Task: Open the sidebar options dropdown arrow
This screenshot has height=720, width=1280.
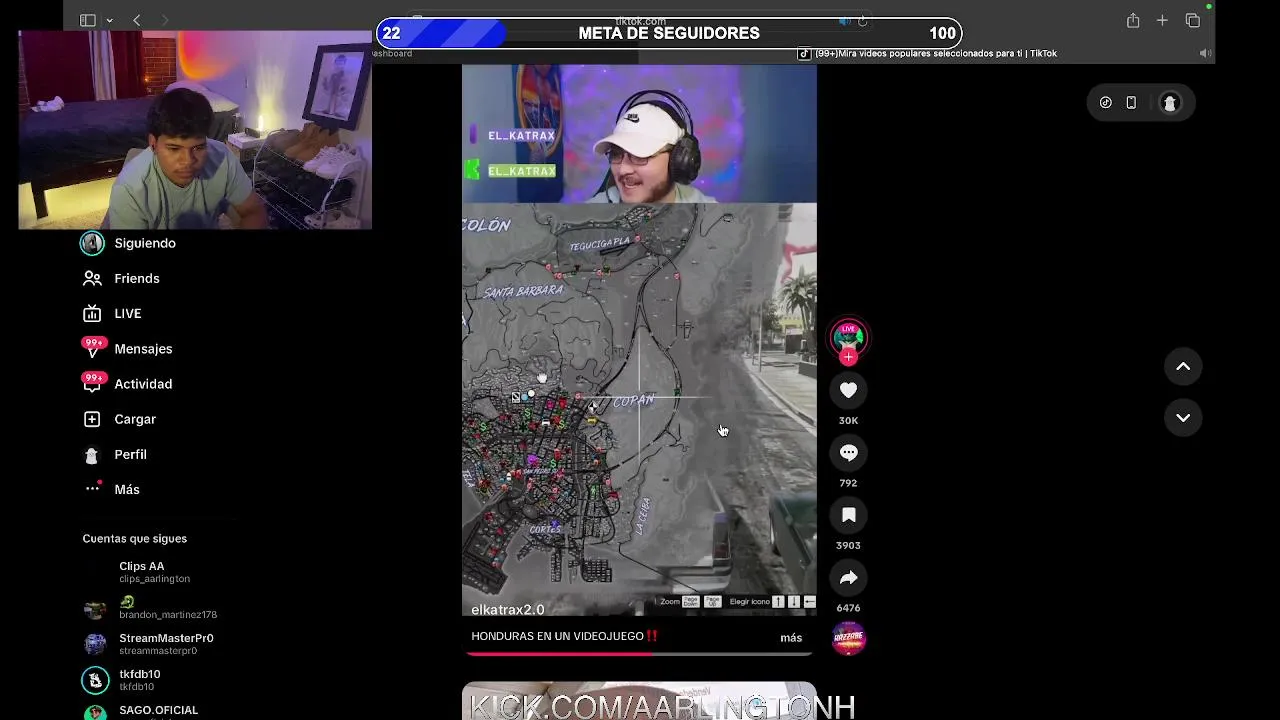Action: coord(109,20)
